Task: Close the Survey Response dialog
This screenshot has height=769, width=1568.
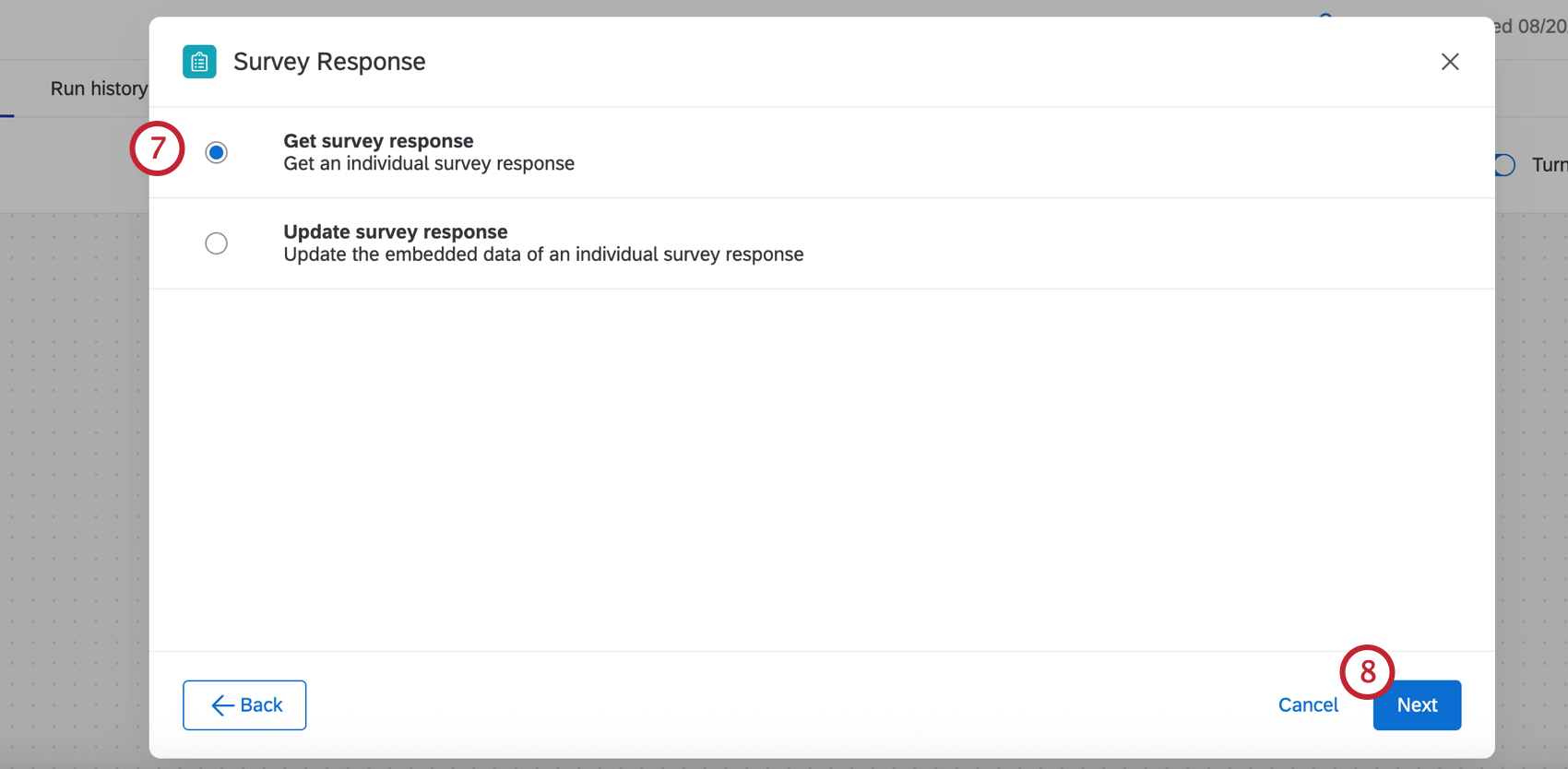Action: (1450, 62)
